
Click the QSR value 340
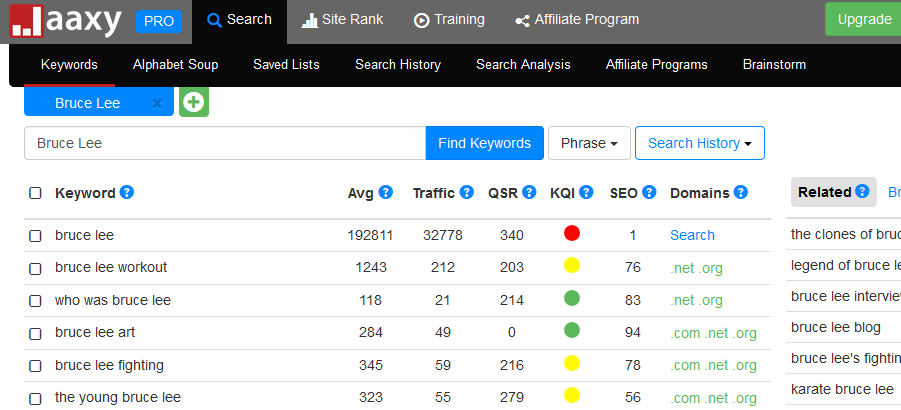[x=511, y=235]
